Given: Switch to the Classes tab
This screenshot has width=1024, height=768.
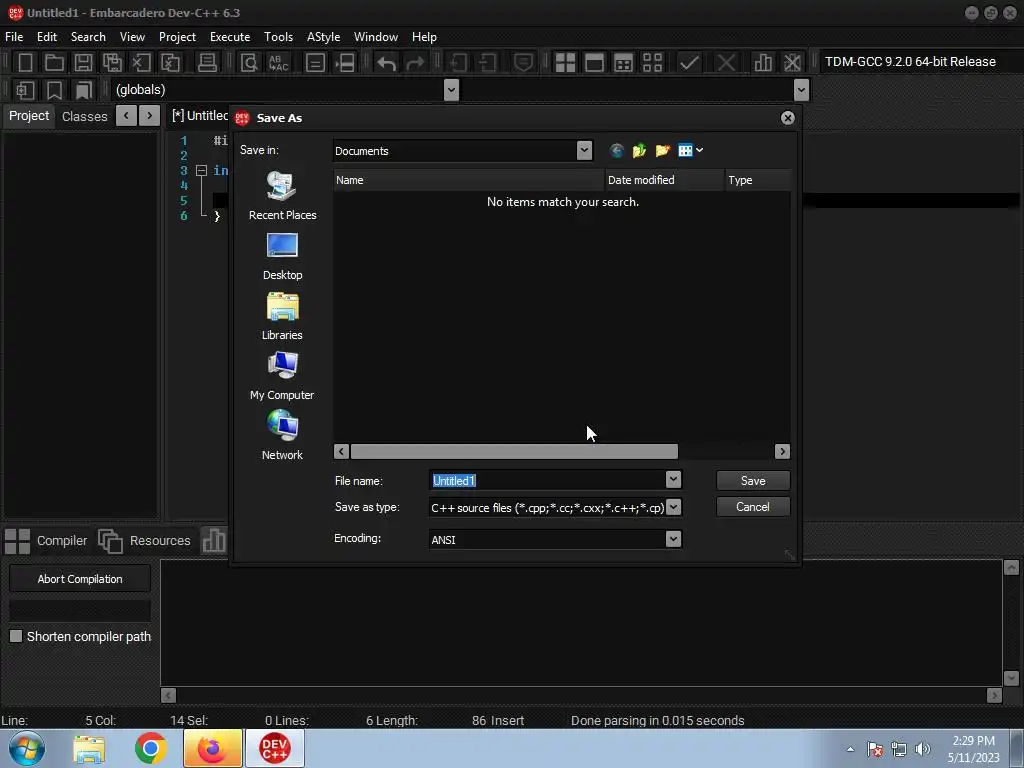Looking at the screenshot, I should (x=84, y=116).
